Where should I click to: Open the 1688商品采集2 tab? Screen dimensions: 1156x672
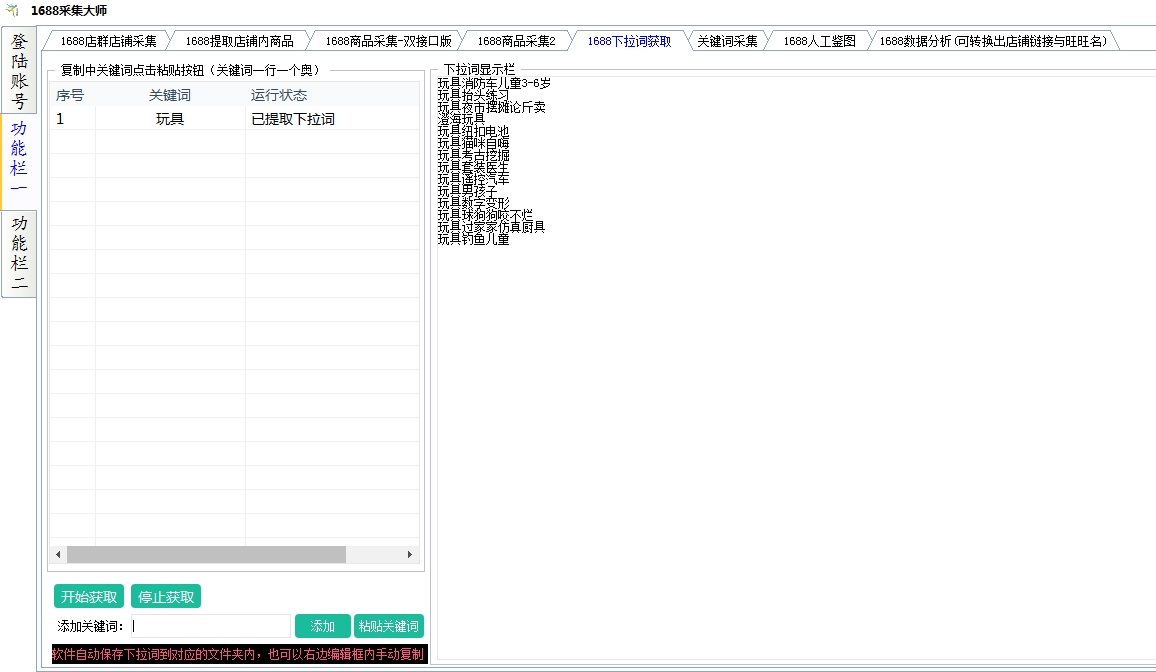pos(516,41)
